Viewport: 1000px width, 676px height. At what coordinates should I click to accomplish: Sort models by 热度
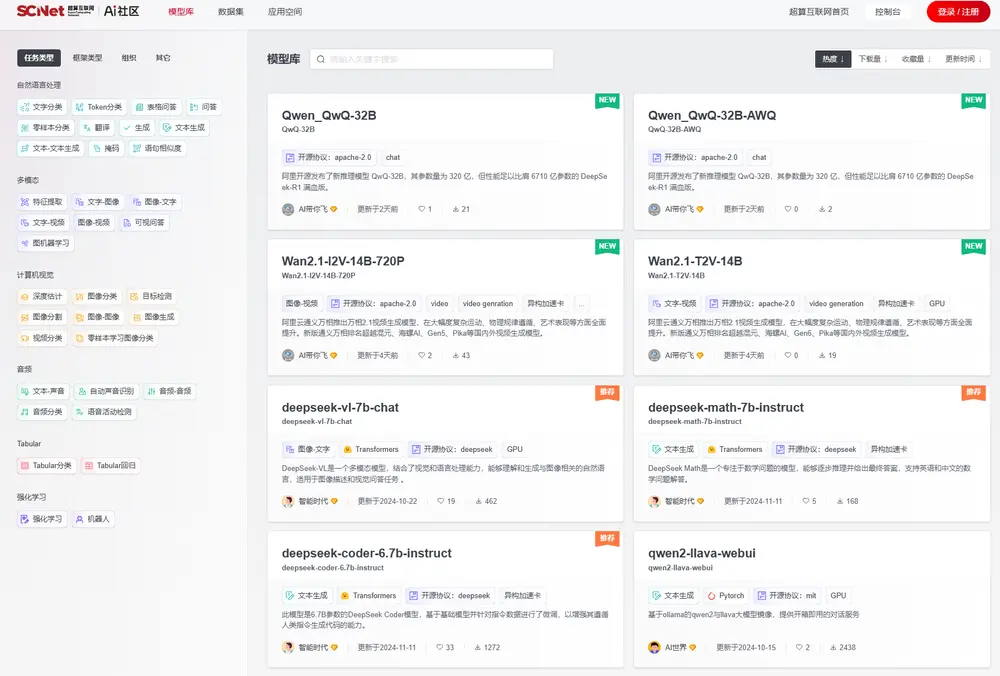click(833, 59)
